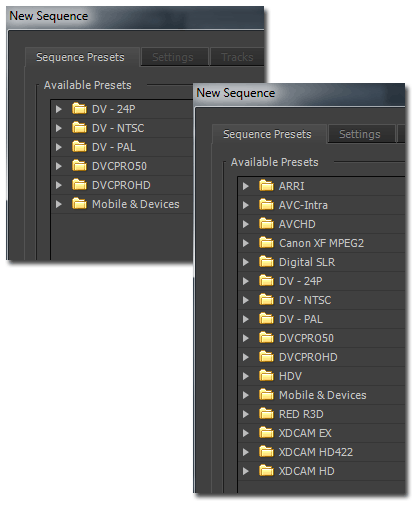
Task: Select the ARRI label in preset list
Action: [x=291, y=186]
